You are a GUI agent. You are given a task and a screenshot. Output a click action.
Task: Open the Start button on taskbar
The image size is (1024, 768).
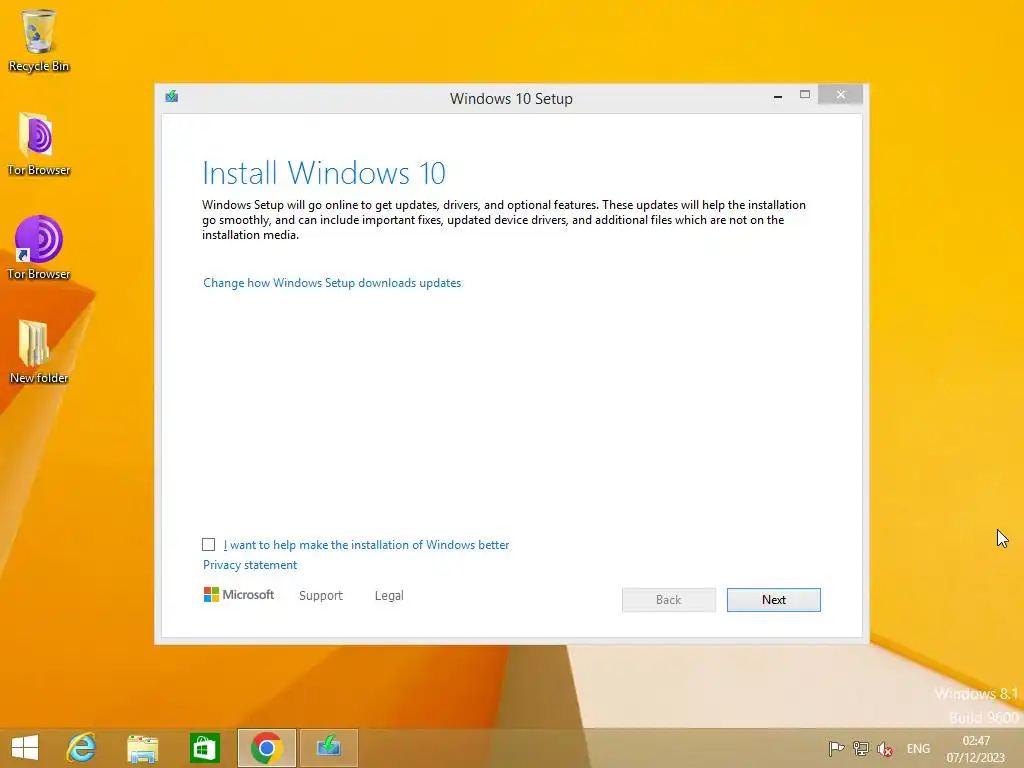(x=25, y=748)
